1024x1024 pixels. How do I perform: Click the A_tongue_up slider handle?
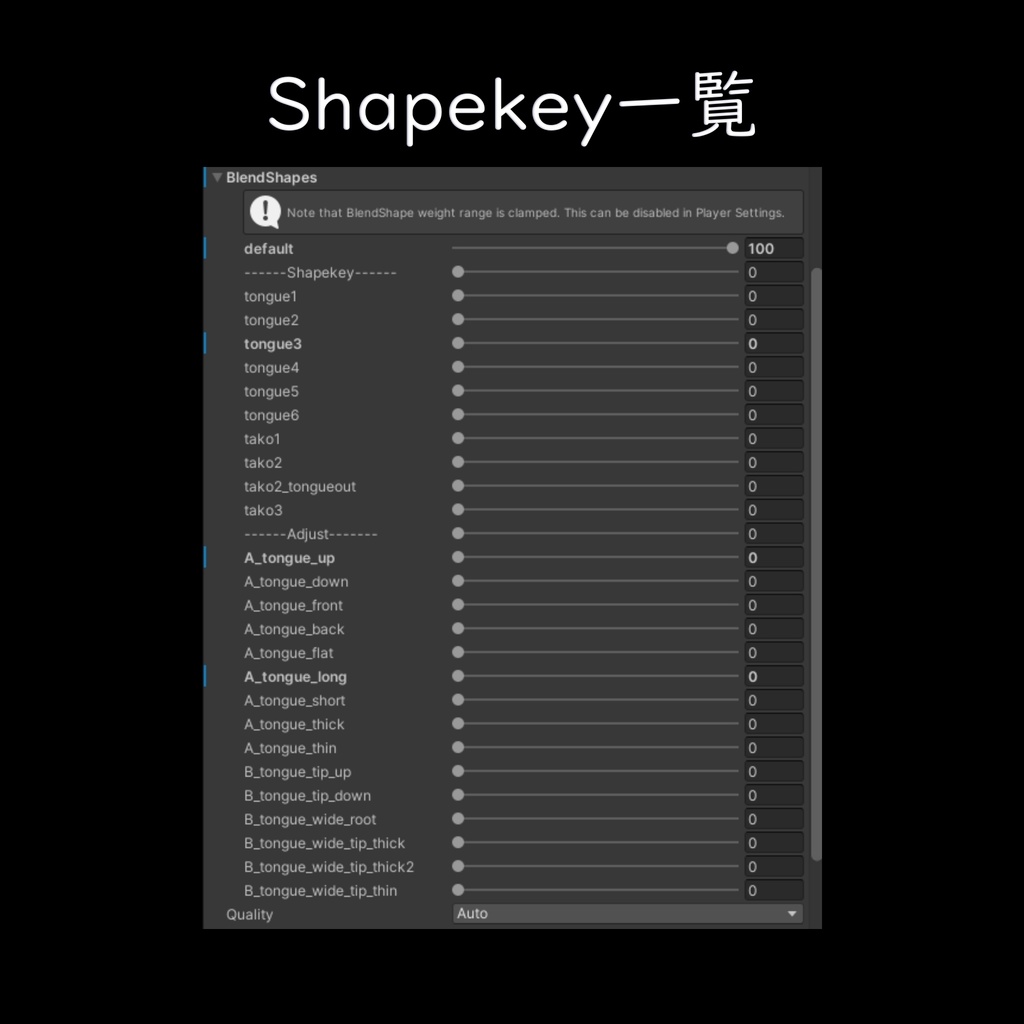click(458, 557)
